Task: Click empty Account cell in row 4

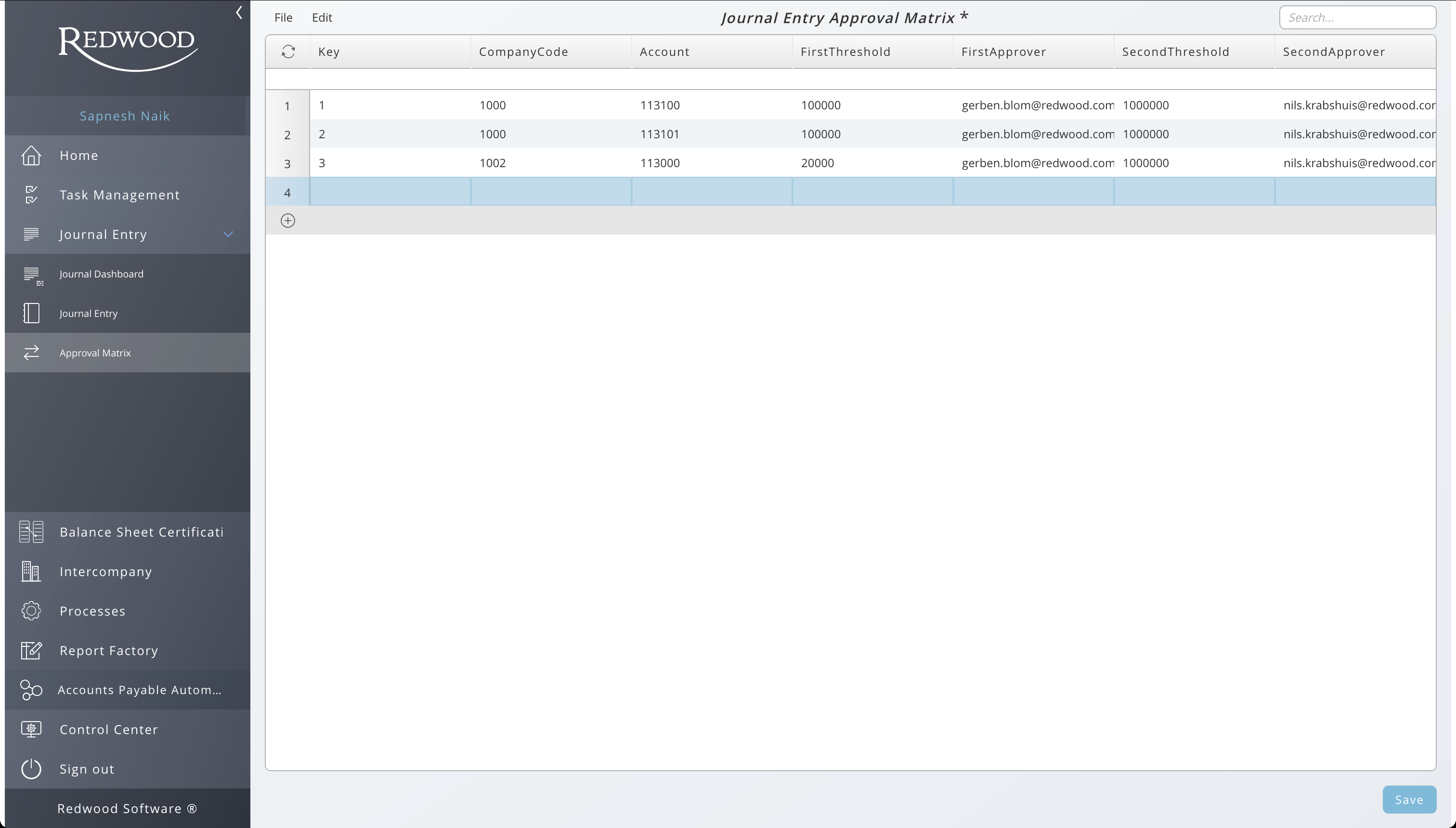Action: click(x=712, y=192)
